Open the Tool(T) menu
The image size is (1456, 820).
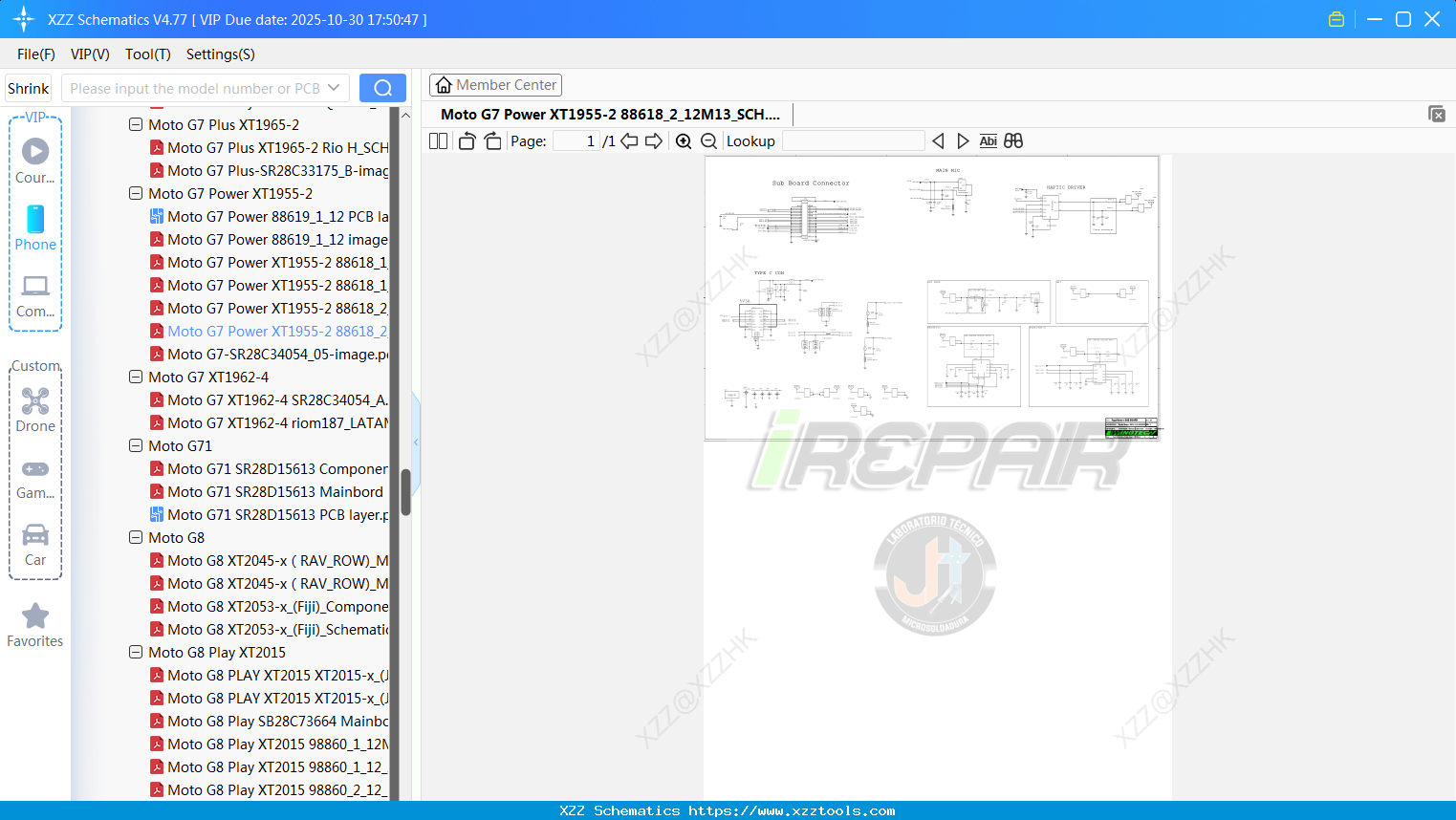pos(148,54)
